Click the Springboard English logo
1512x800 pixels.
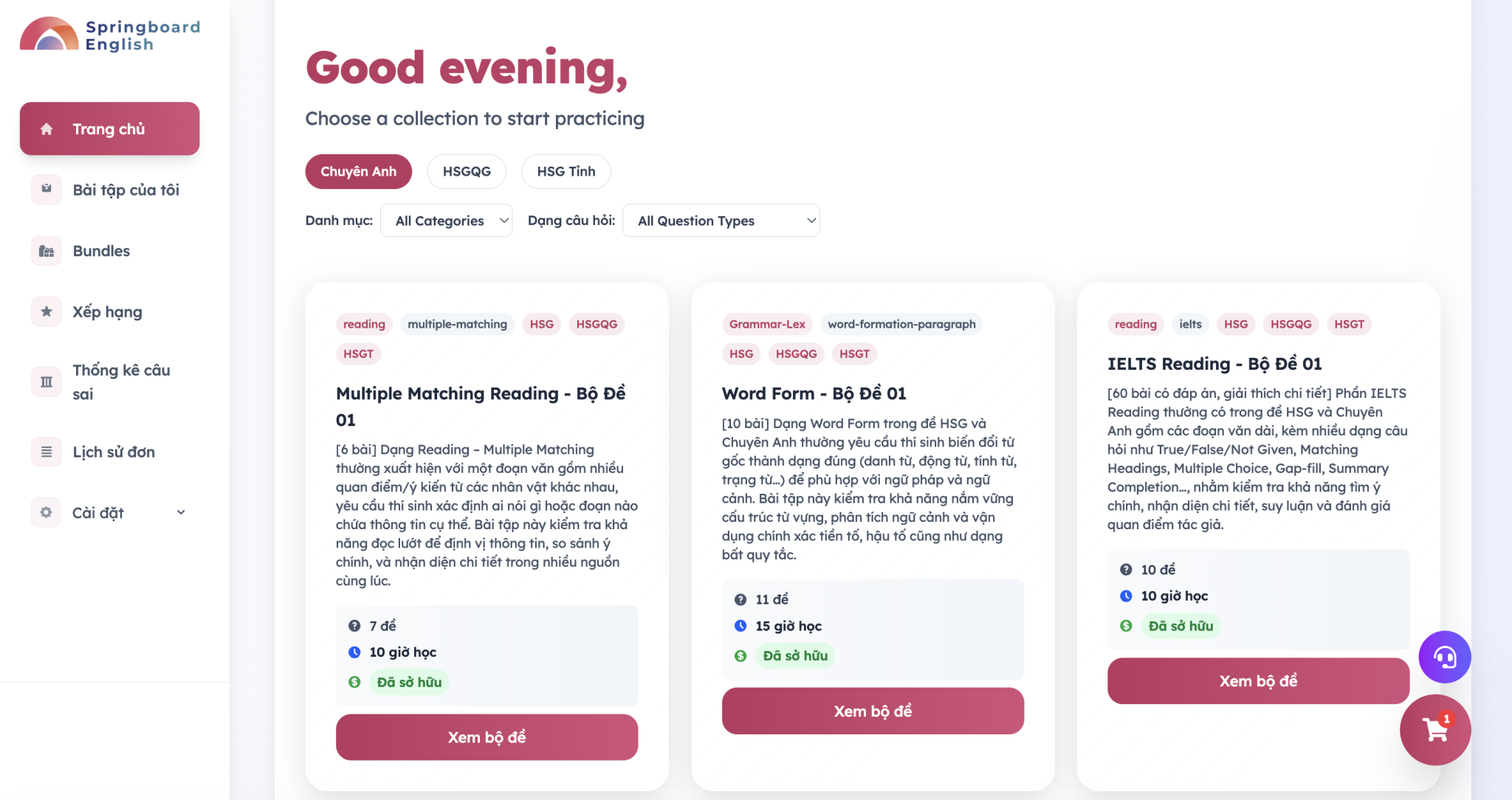click(109, 35)
